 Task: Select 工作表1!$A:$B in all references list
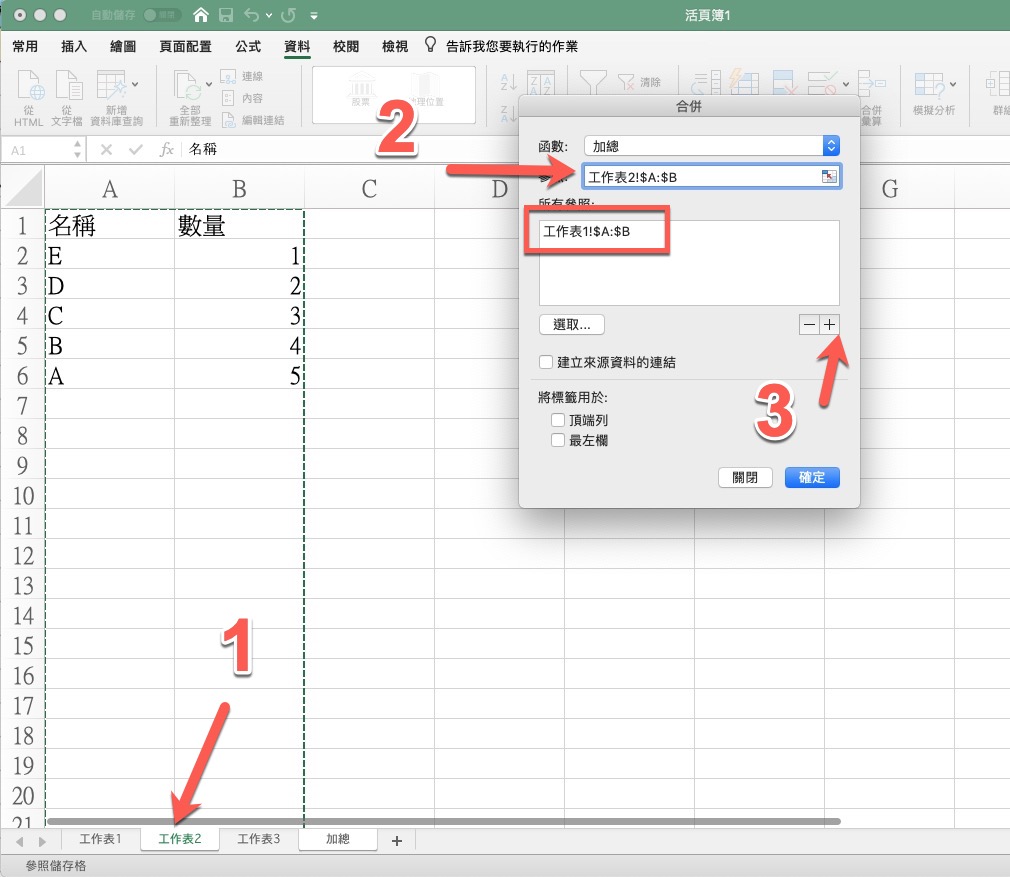[587, 231]
